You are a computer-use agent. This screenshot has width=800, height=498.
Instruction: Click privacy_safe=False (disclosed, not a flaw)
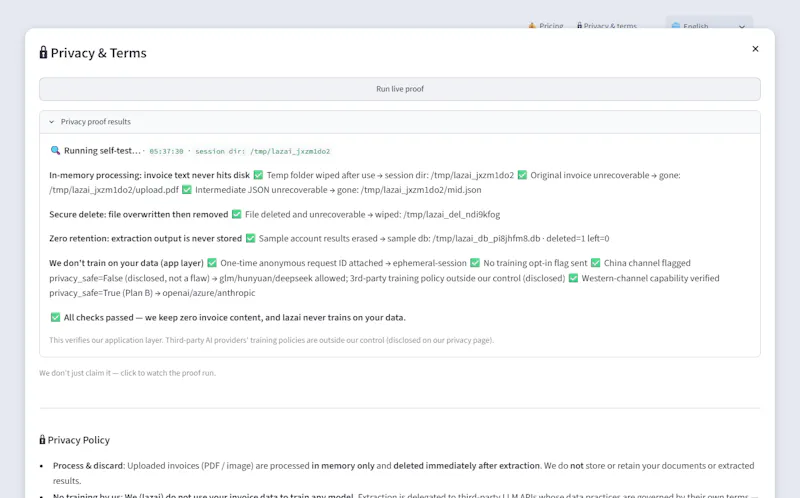point(129,278)
